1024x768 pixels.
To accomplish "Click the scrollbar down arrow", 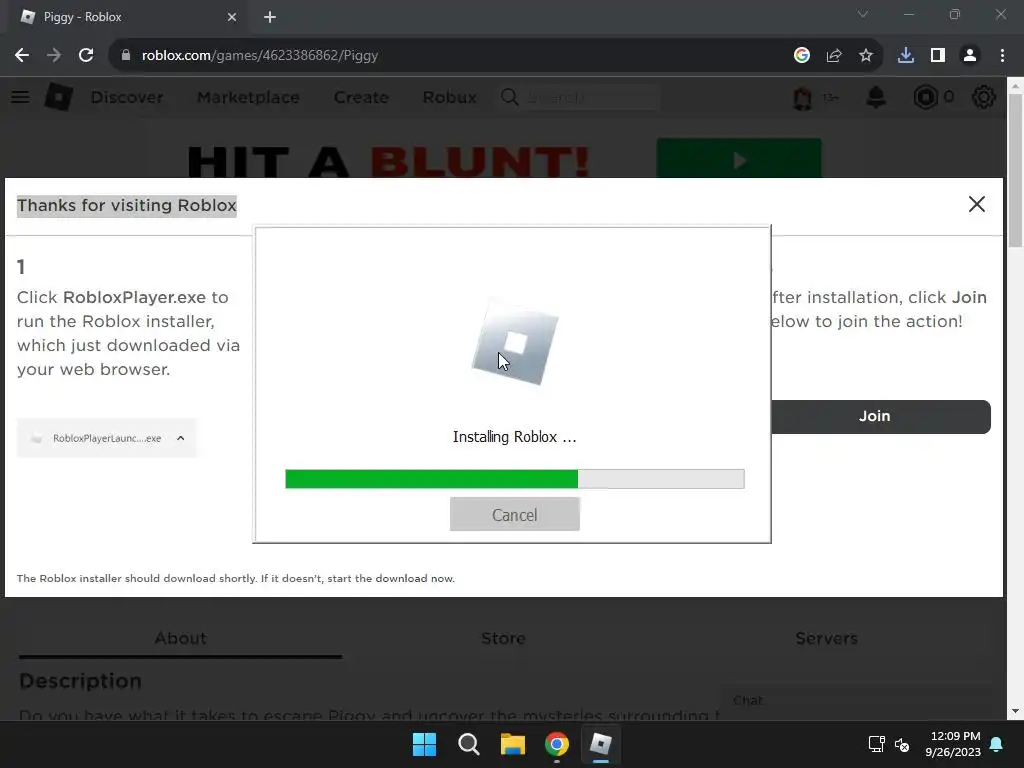I will 1015,711.
